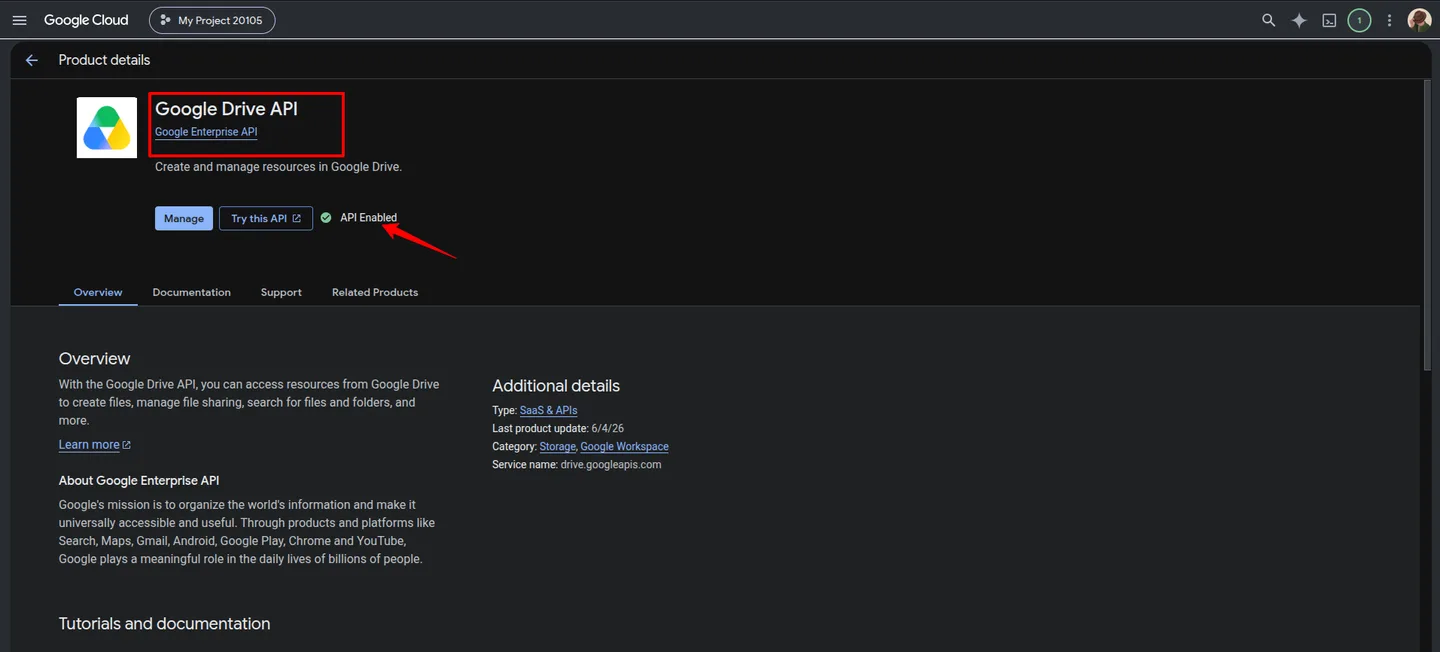The image size is (1440, 652).
Task: Open the user account avatar
Action: 1419,20
